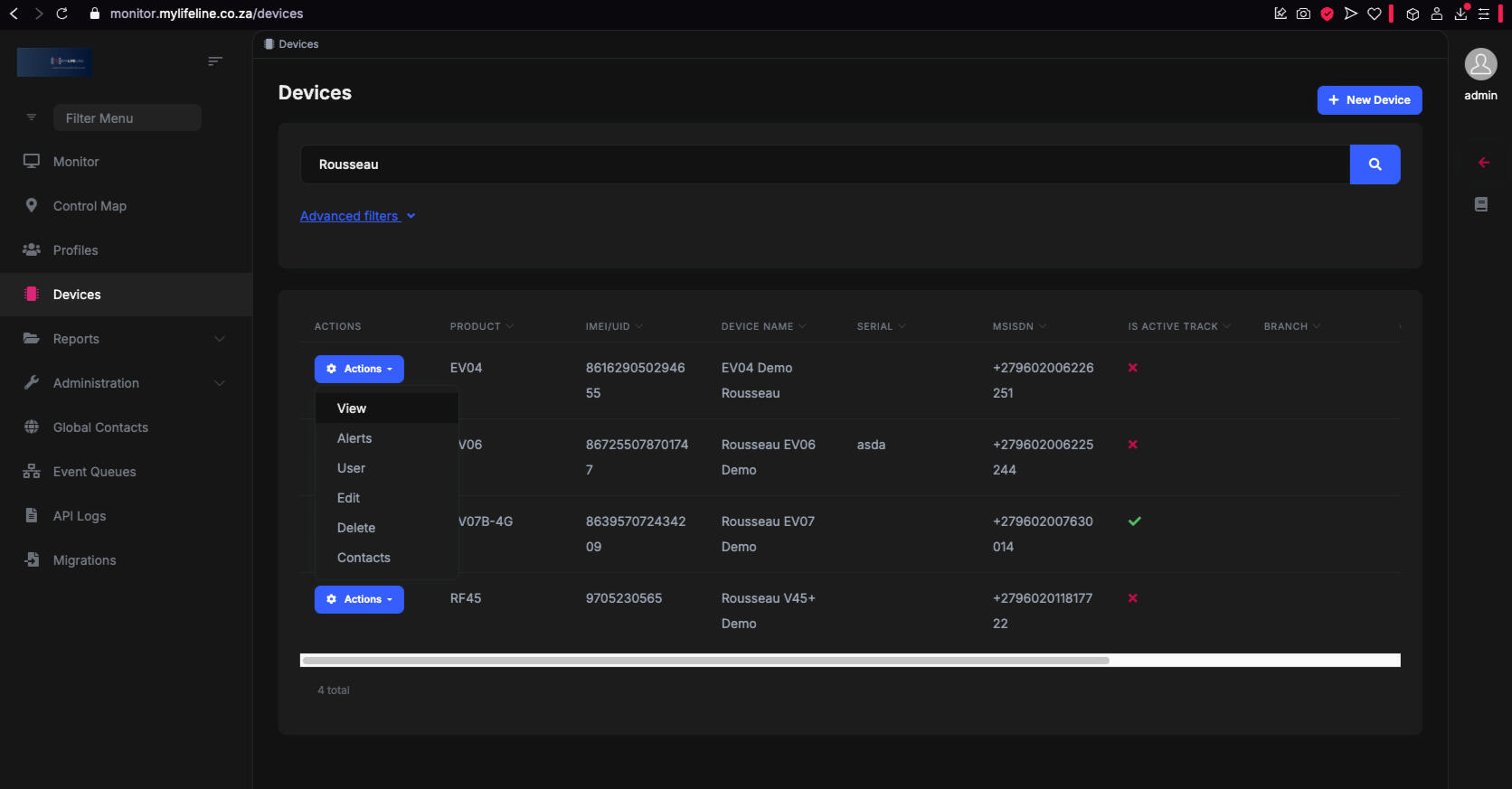Go to Global Contacts in sidebar
The image size is (1512, 789).
click(x=100, y=427)
